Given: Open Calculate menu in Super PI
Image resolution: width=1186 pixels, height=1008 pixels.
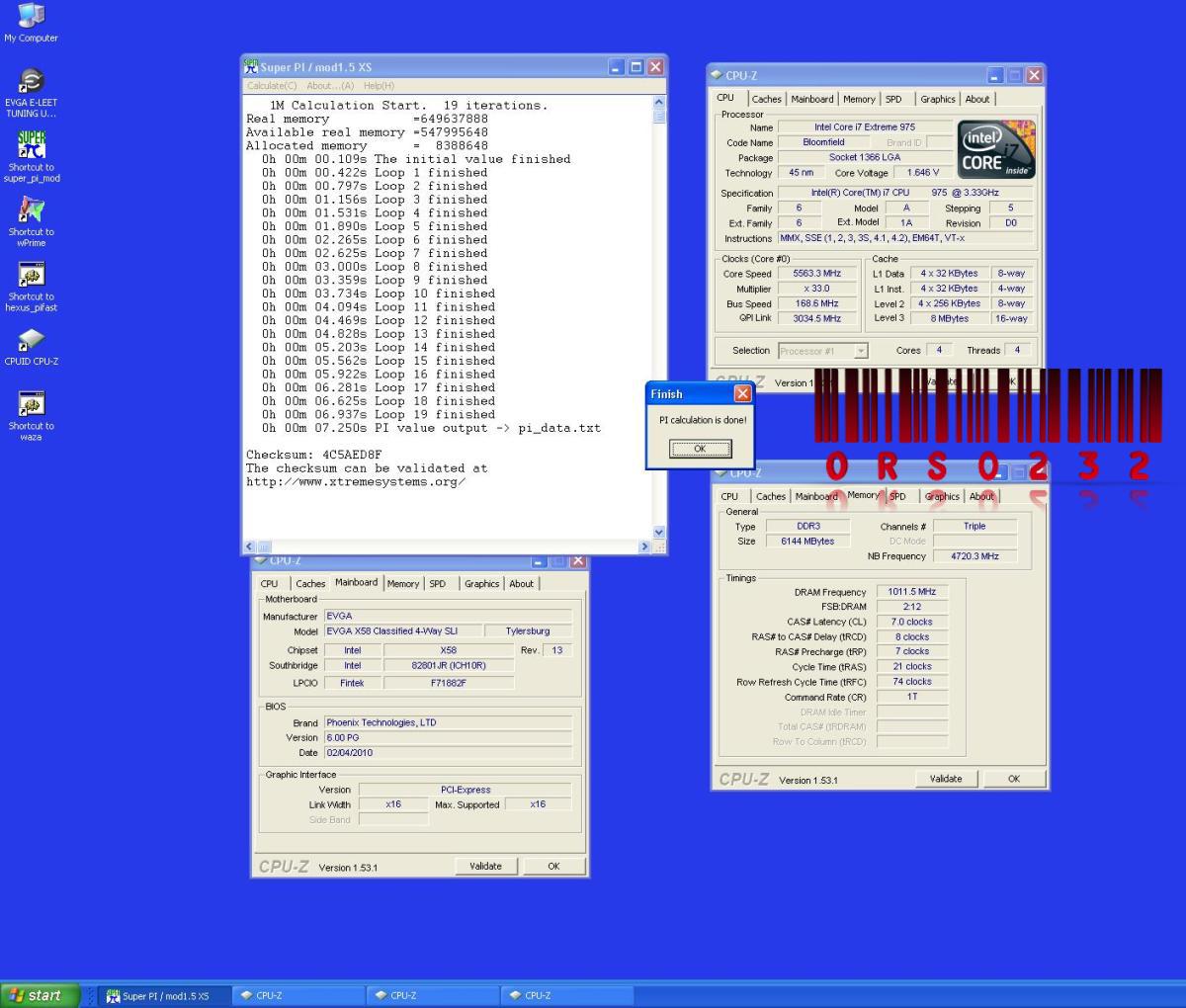Looking at the screenshot, I should click(x=272, y=86).
